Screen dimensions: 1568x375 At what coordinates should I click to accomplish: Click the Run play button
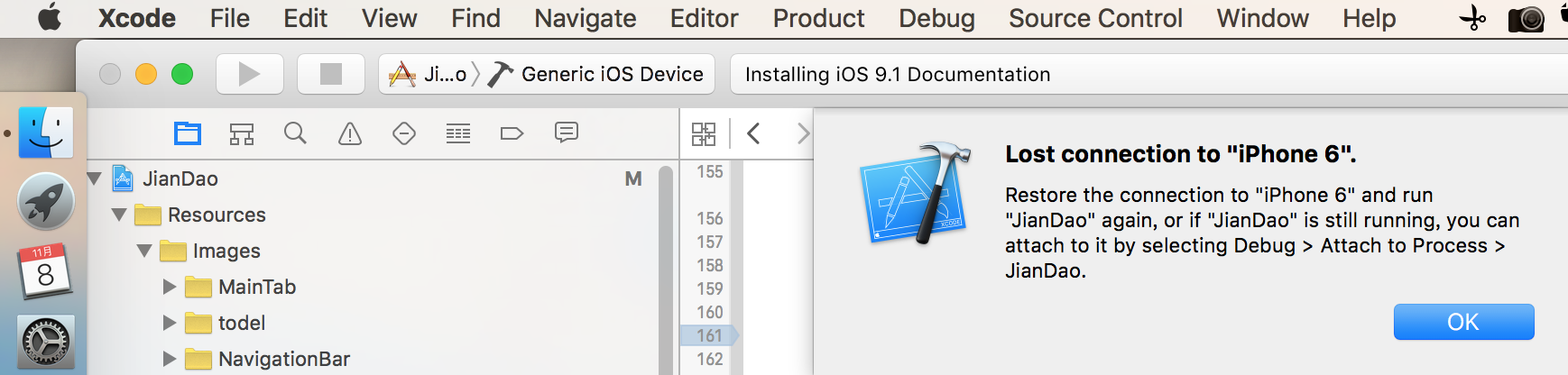pos(249,74)
